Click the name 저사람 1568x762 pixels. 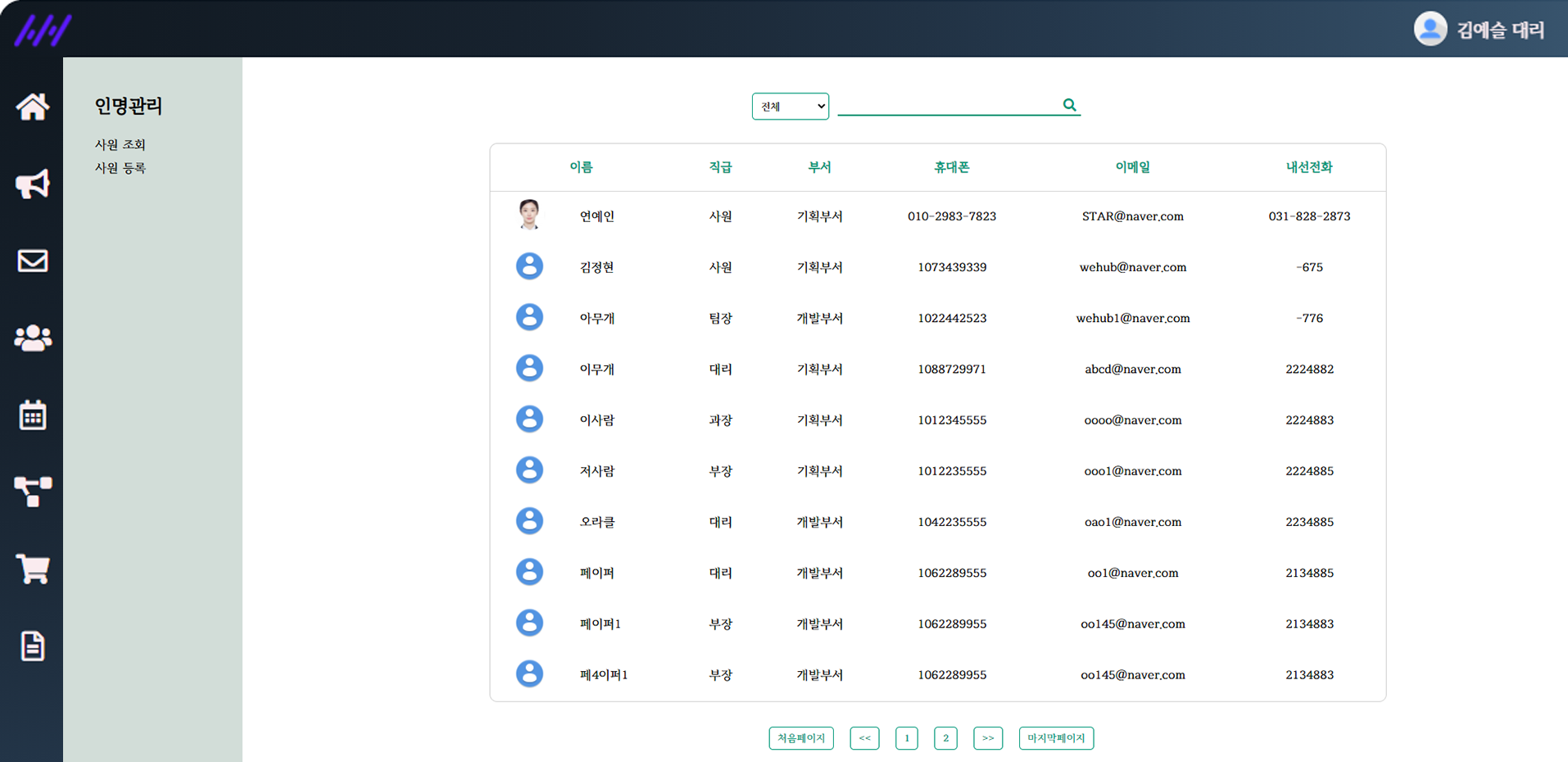(x=597, y=471)
